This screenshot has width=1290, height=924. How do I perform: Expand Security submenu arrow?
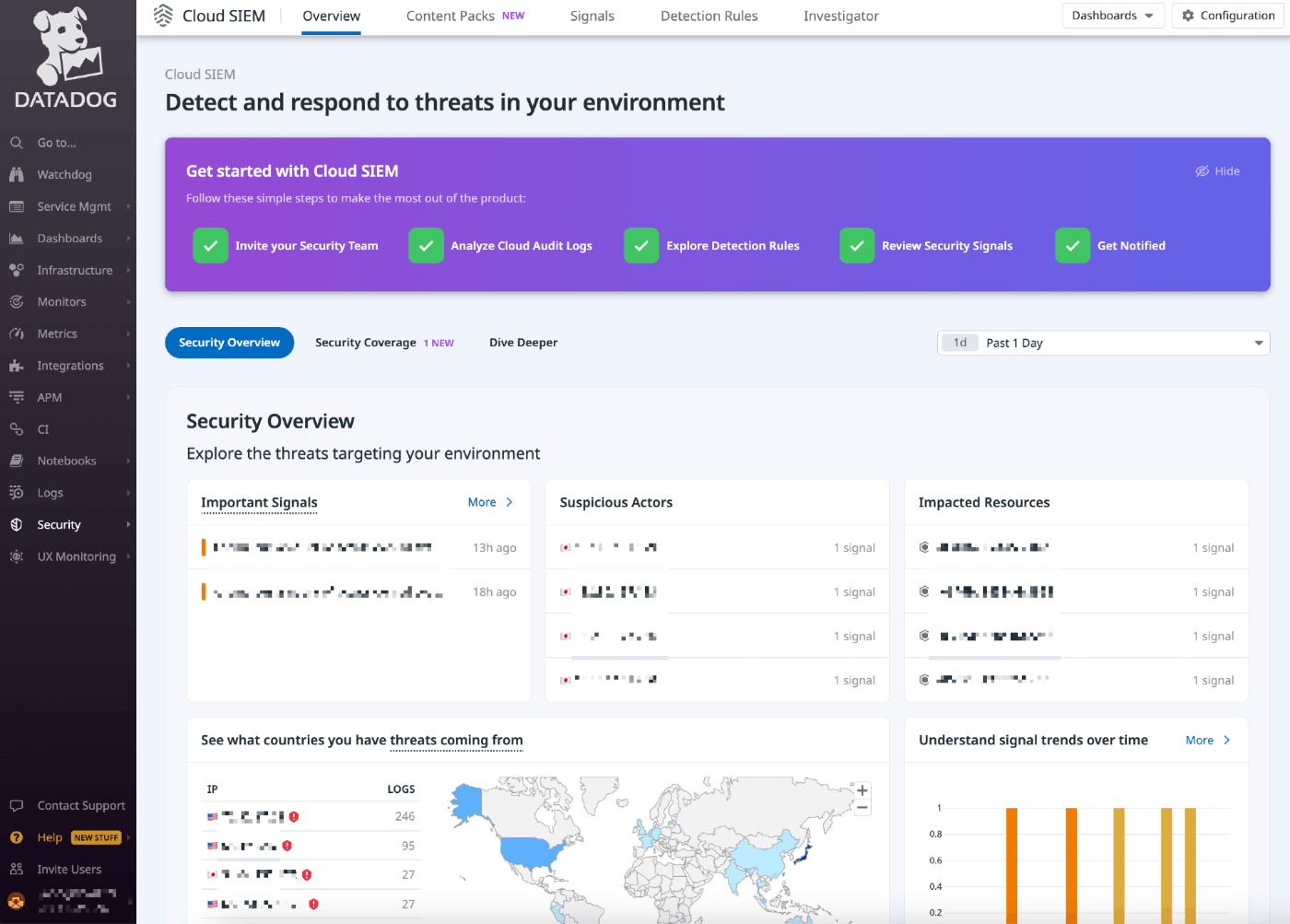128,524
